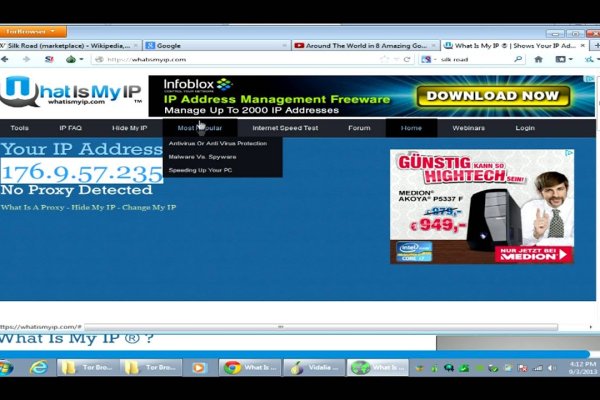The image size is (600, 400).
Task: Open the media player taskbar icon
Action: point(198,367)
